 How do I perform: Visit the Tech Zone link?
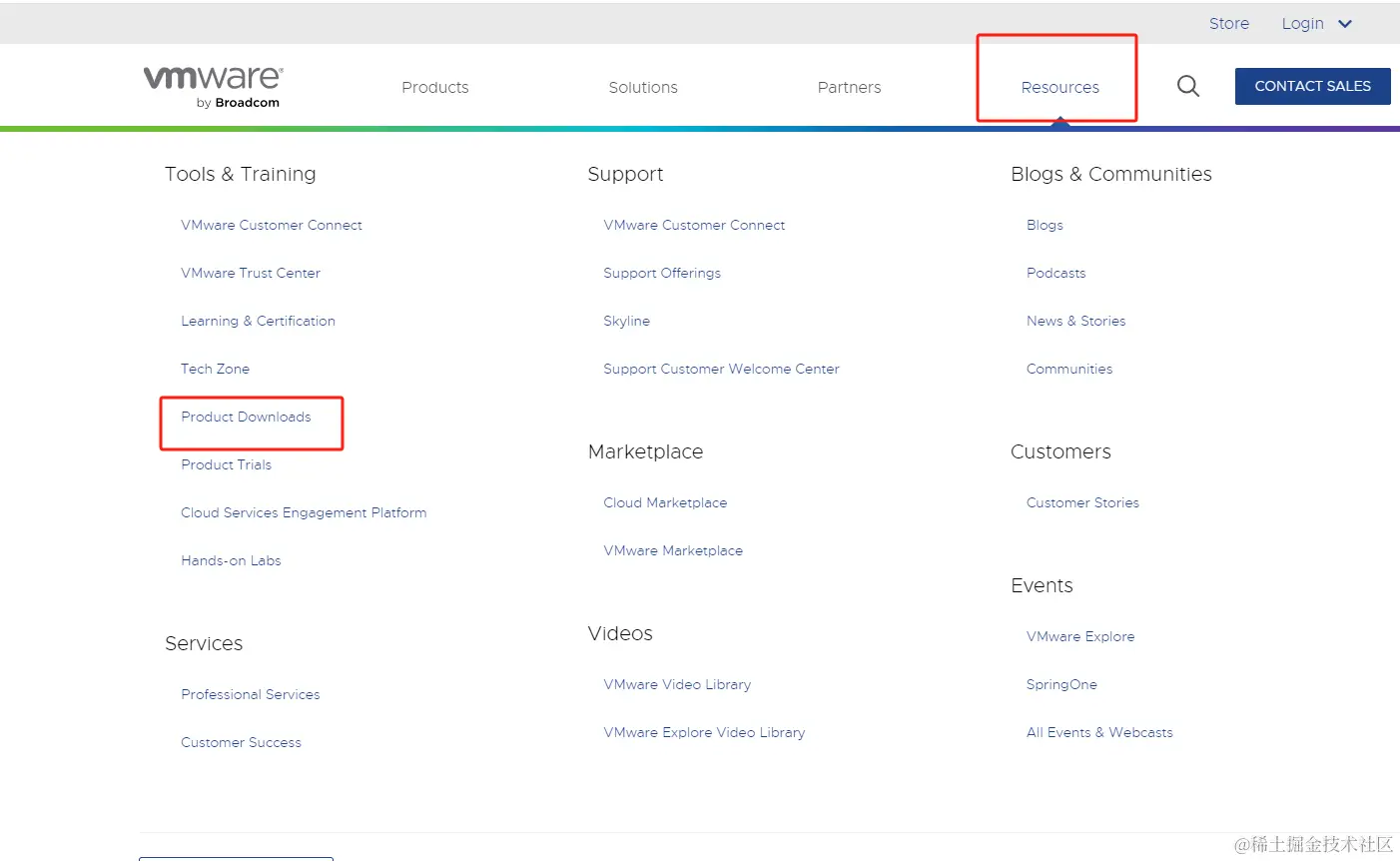(215, 369)
